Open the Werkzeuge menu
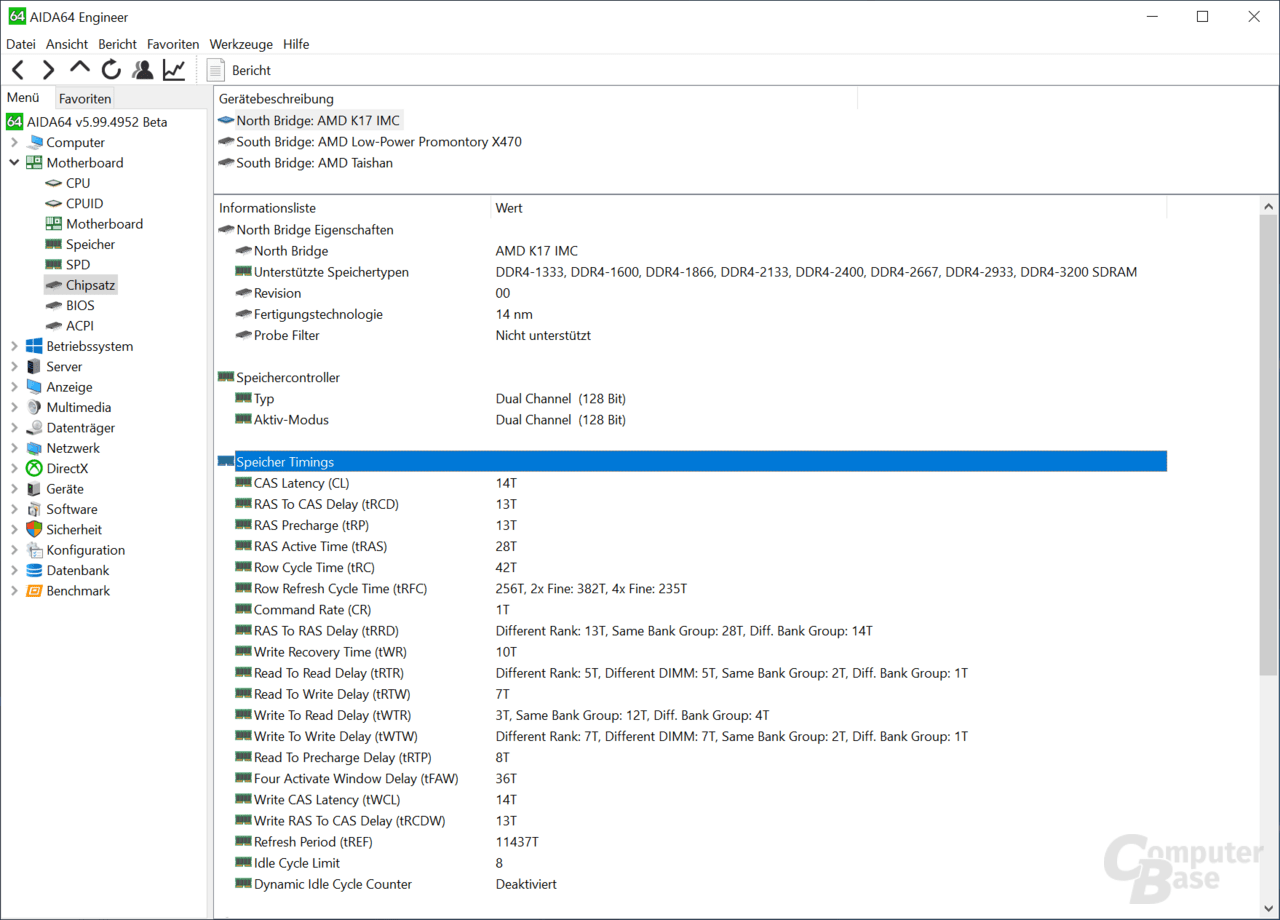The width and height of the screenshot is (1280, 920). [241, 44]
